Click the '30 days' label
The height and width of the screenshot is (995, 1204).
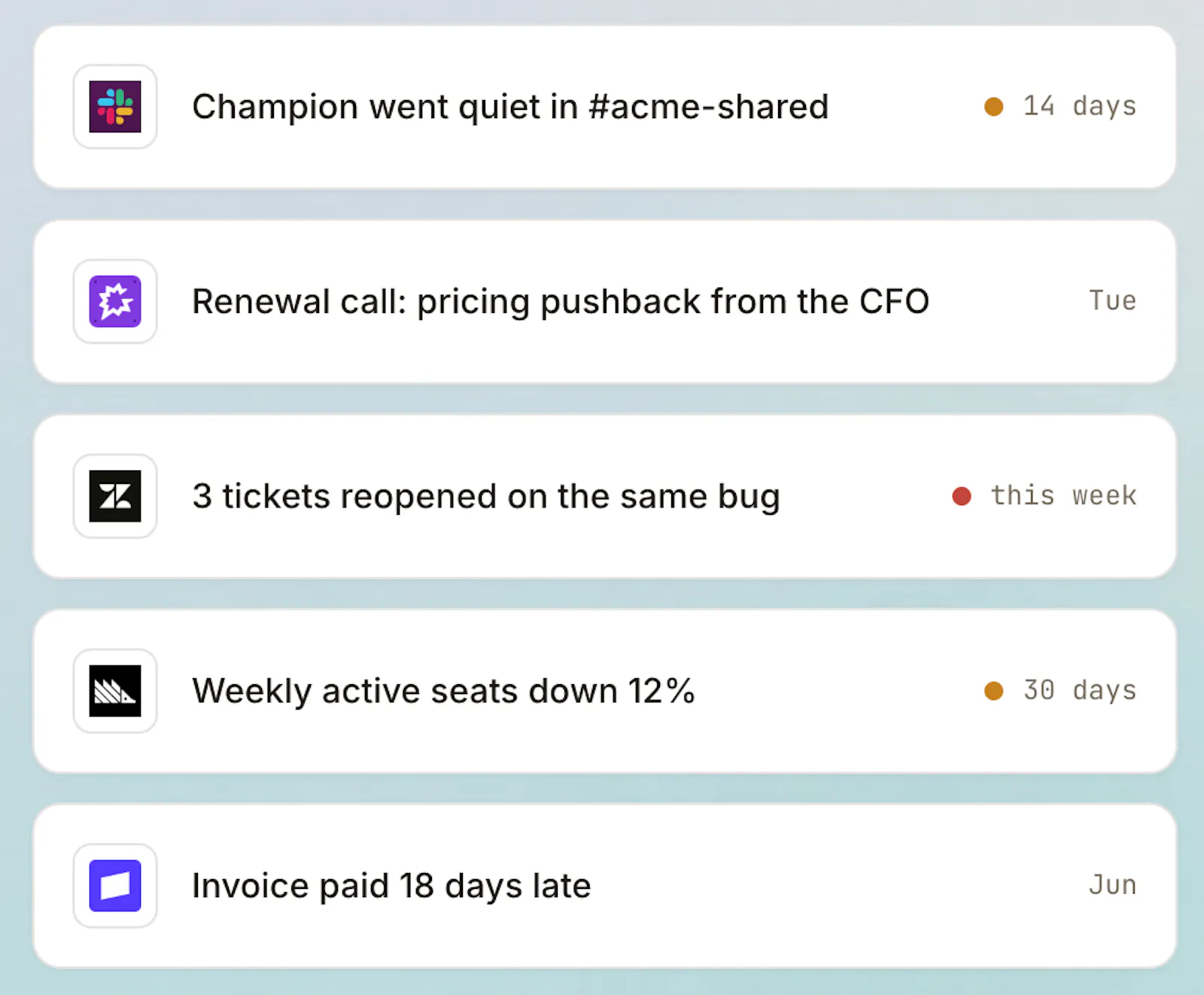pyautogui.click(x=1079, y=690)
